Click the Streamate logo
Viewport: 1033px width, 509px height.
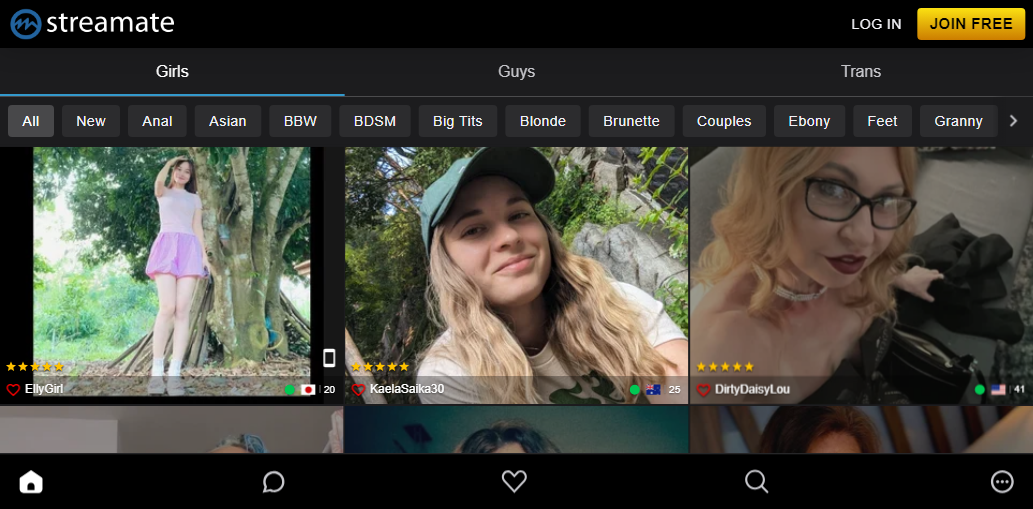pos(92,24)
